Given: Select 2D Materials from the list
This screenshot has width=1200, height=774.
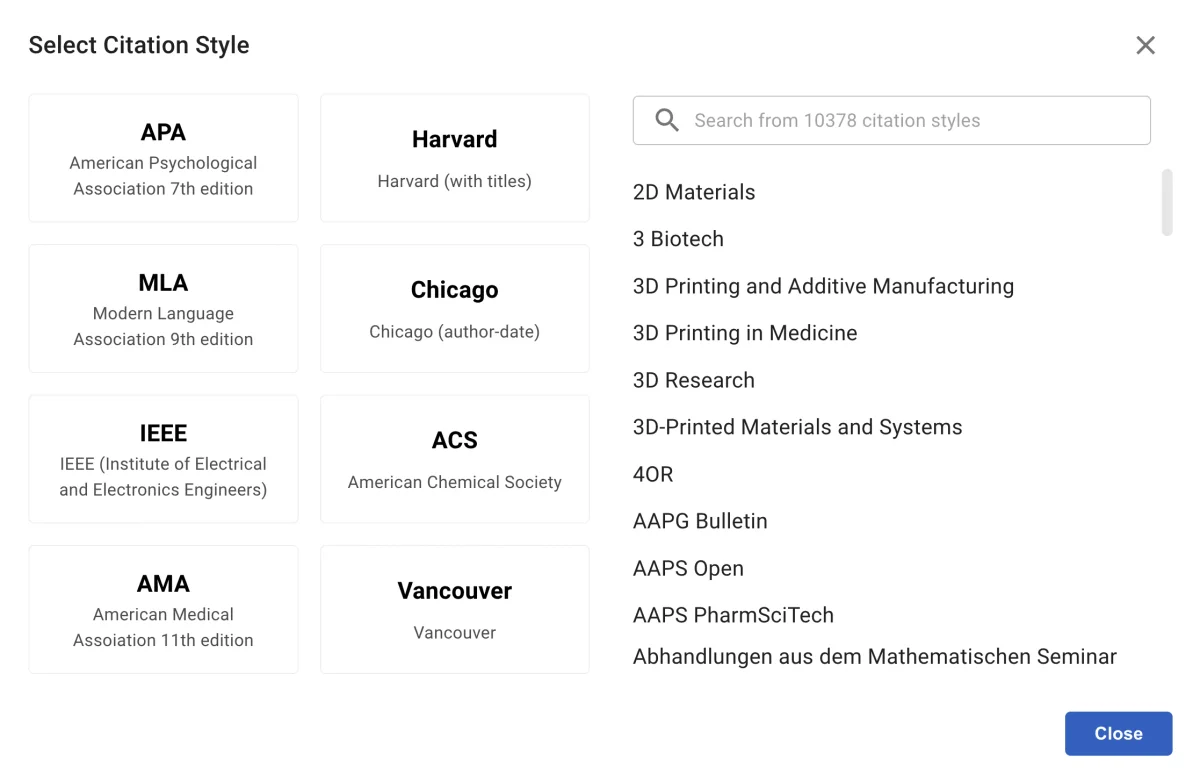Looking at the screenshot, I should tap(693, 192).
